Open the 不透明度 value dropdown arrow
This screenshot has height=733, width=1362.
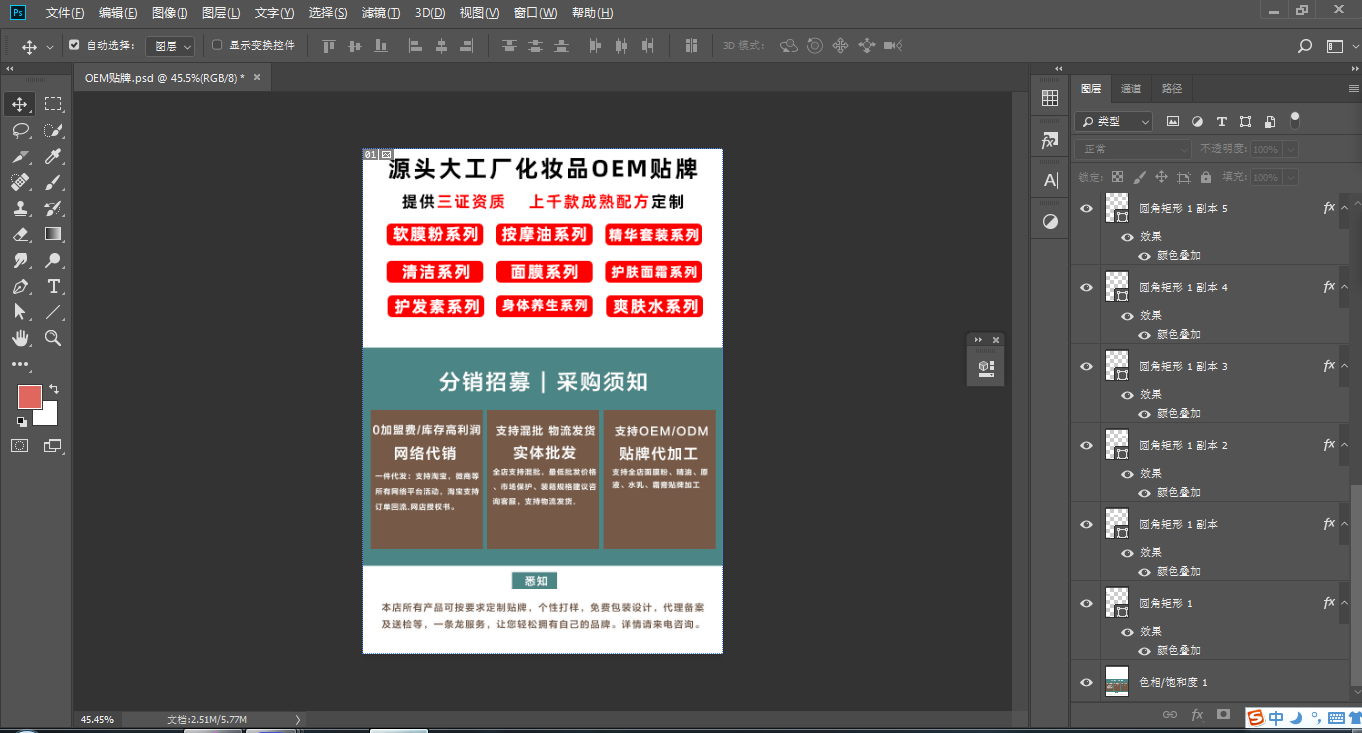1291,149
